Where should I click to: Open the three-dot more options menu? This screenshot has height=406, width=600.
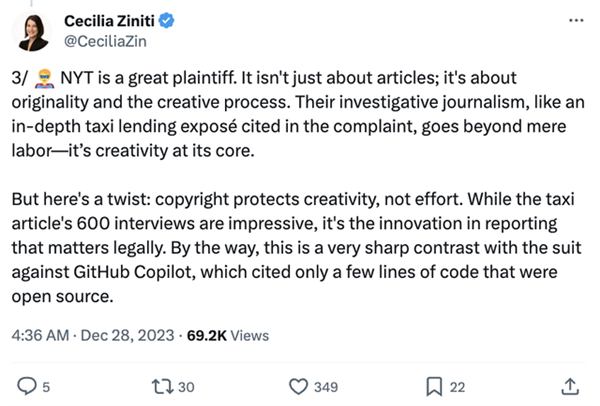[576, 20]
